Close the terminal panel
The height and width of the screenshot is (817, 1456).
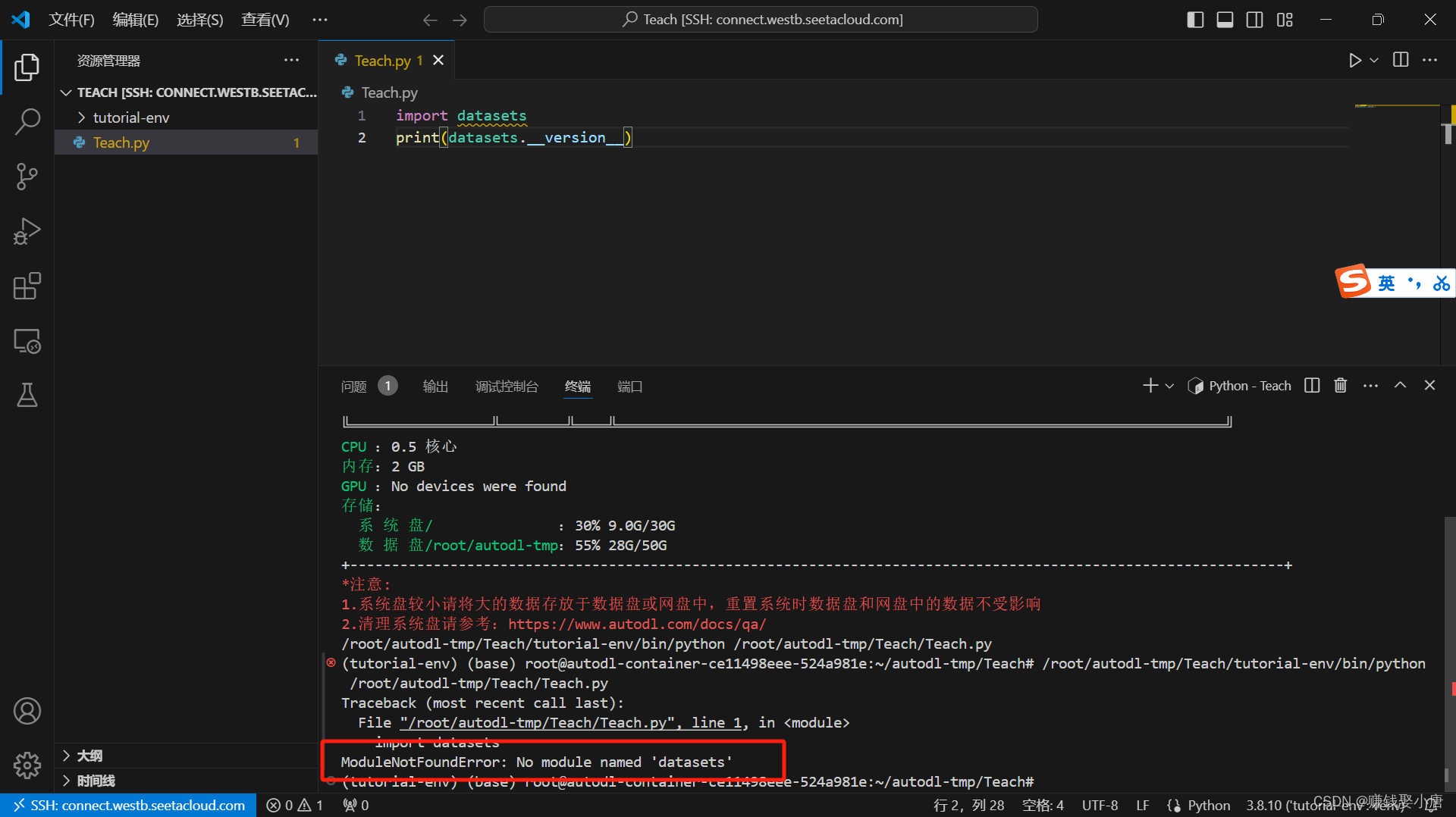(x=1429, y=386)
